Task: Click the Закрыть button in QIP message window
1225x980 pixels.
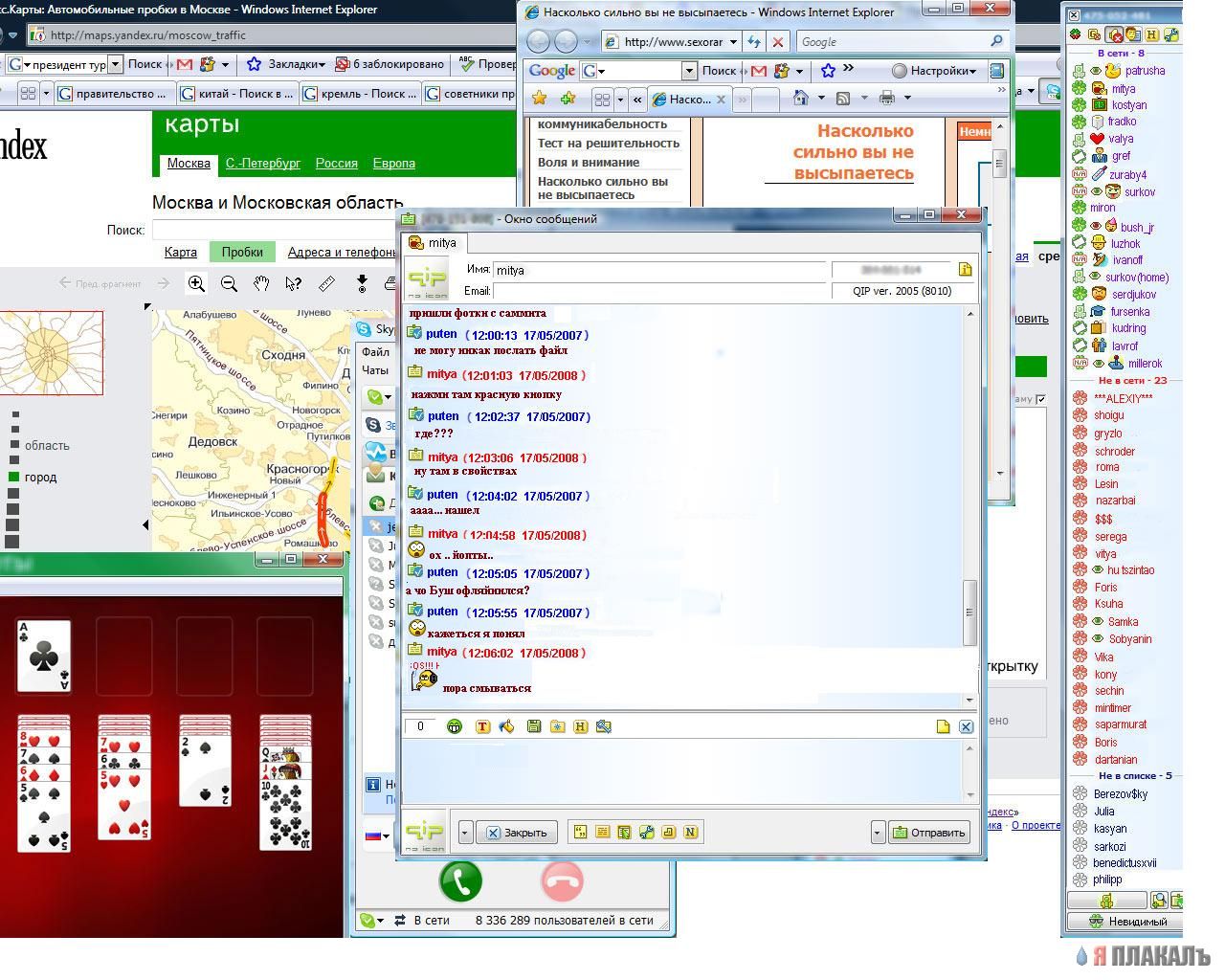Action: pos(516,832)
